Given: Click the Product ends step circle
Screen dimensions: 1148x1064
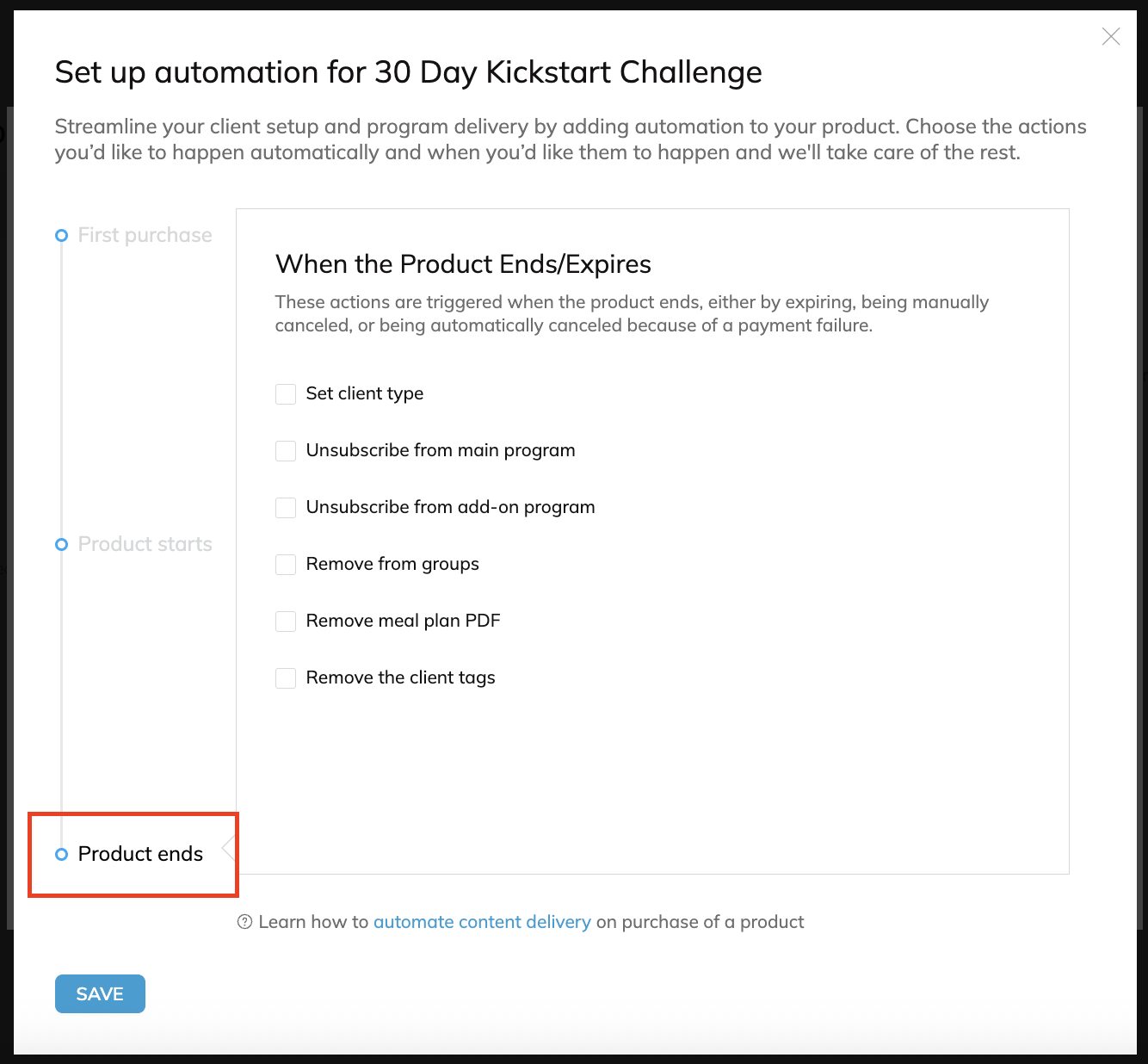Looking at the screenshot, I should click(61, 855).
